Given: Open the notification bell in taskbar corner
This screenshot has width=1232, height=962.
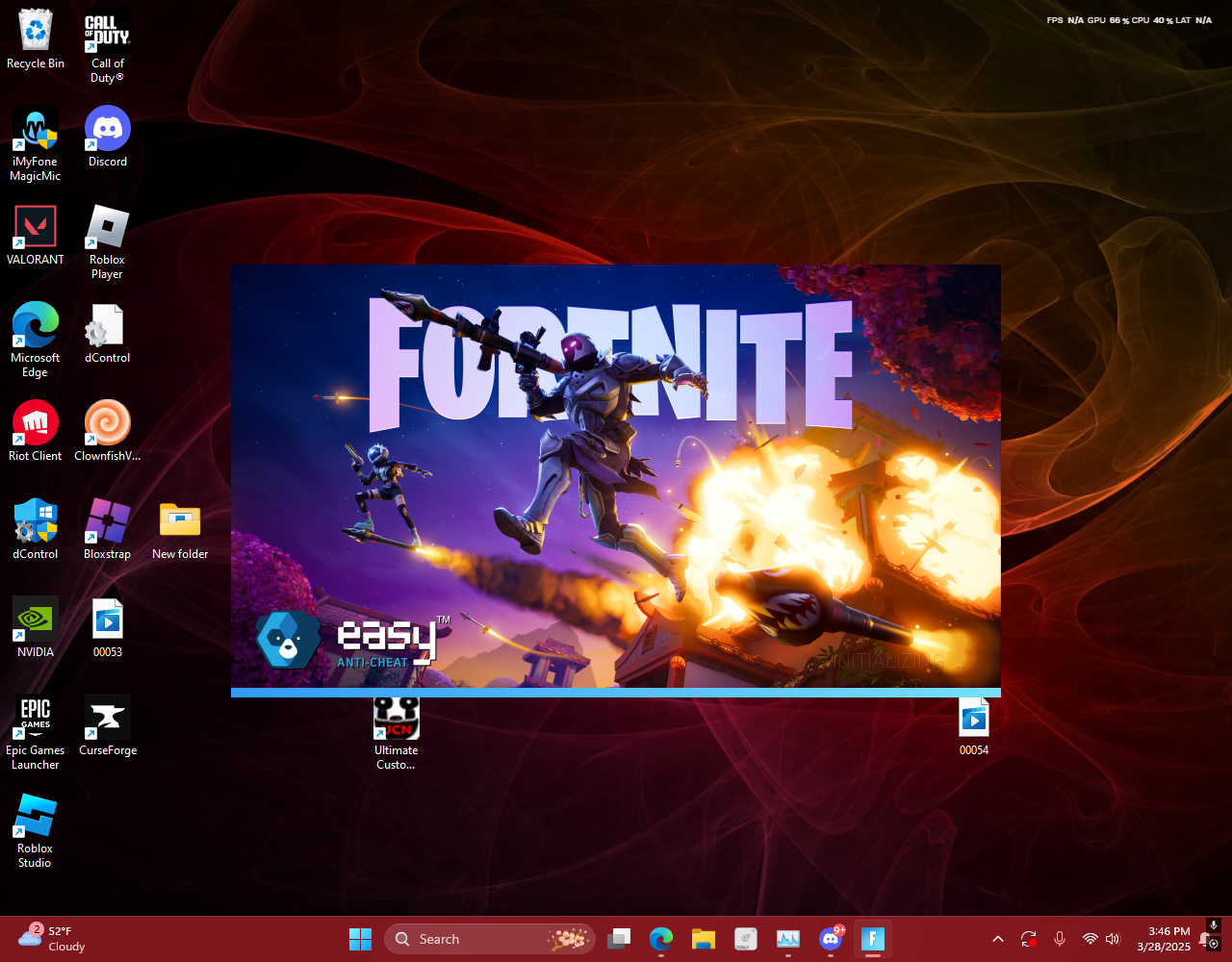Looking at the screenshot, I should (1205, 940).
